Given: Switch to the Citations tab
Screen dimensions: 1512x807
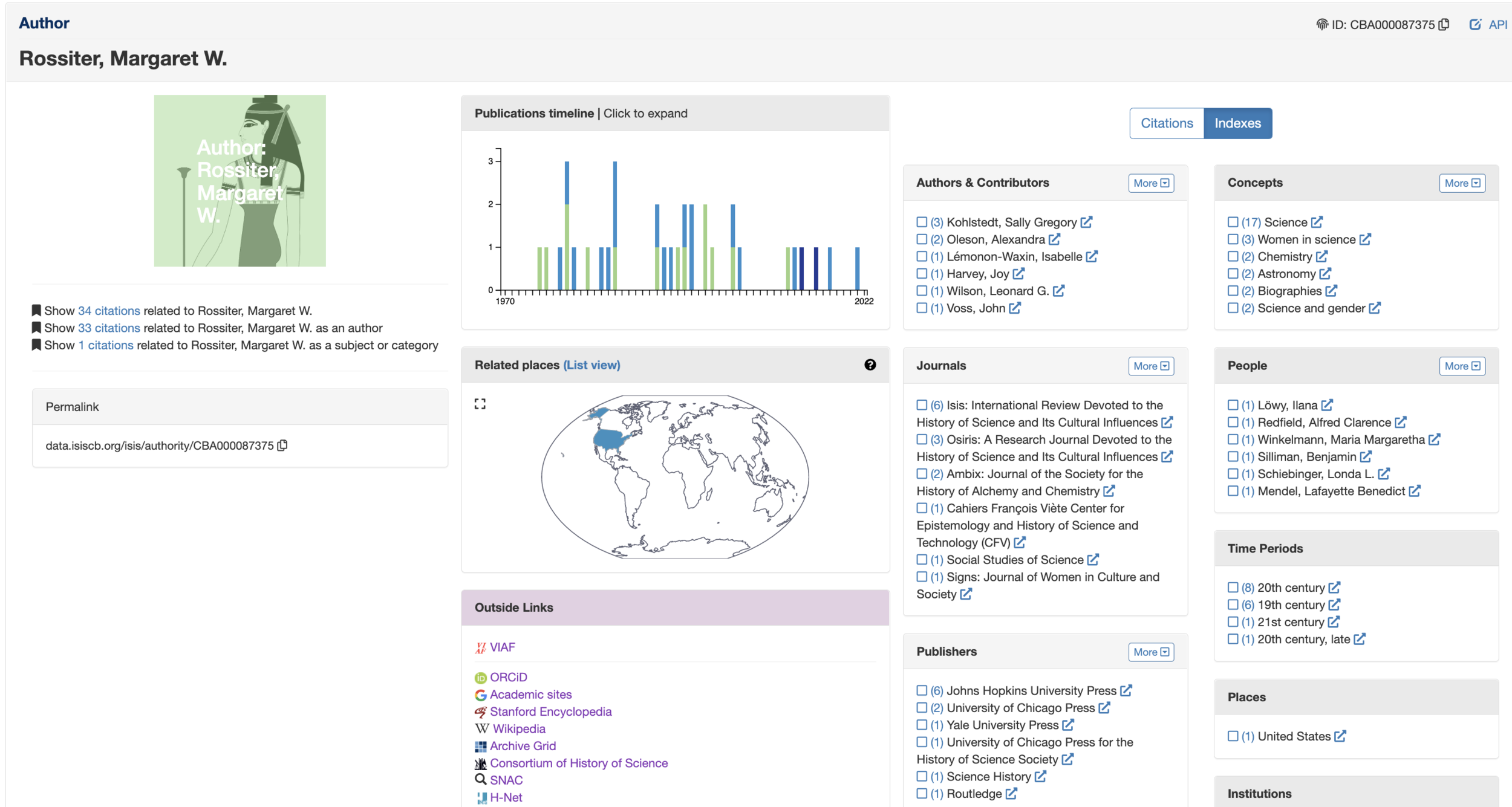Looking at the screenshot, I should (1166, 123).
